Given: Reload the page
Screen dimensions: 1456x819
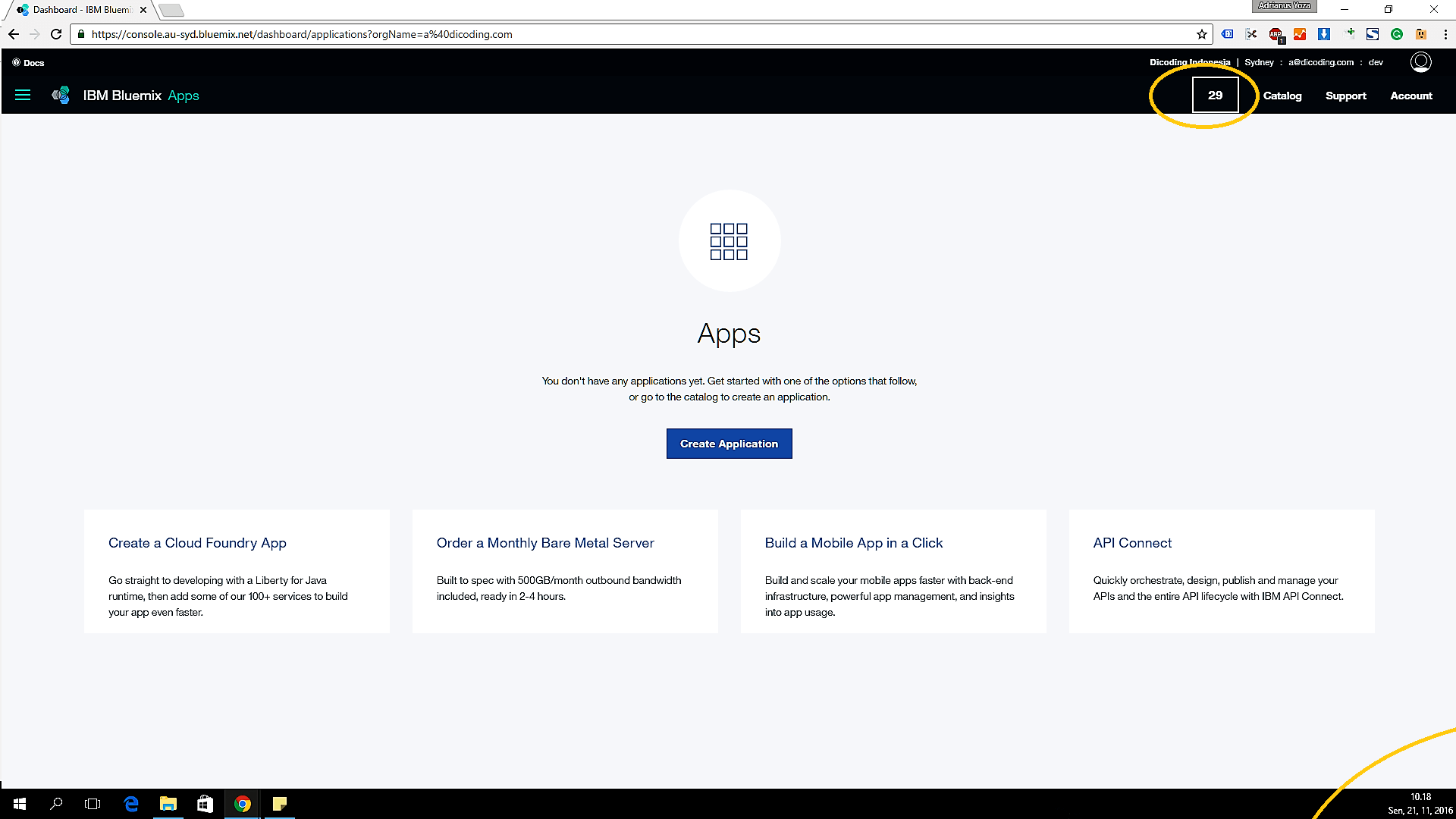Looking at the screenshot, I should (x=56, y=34).
